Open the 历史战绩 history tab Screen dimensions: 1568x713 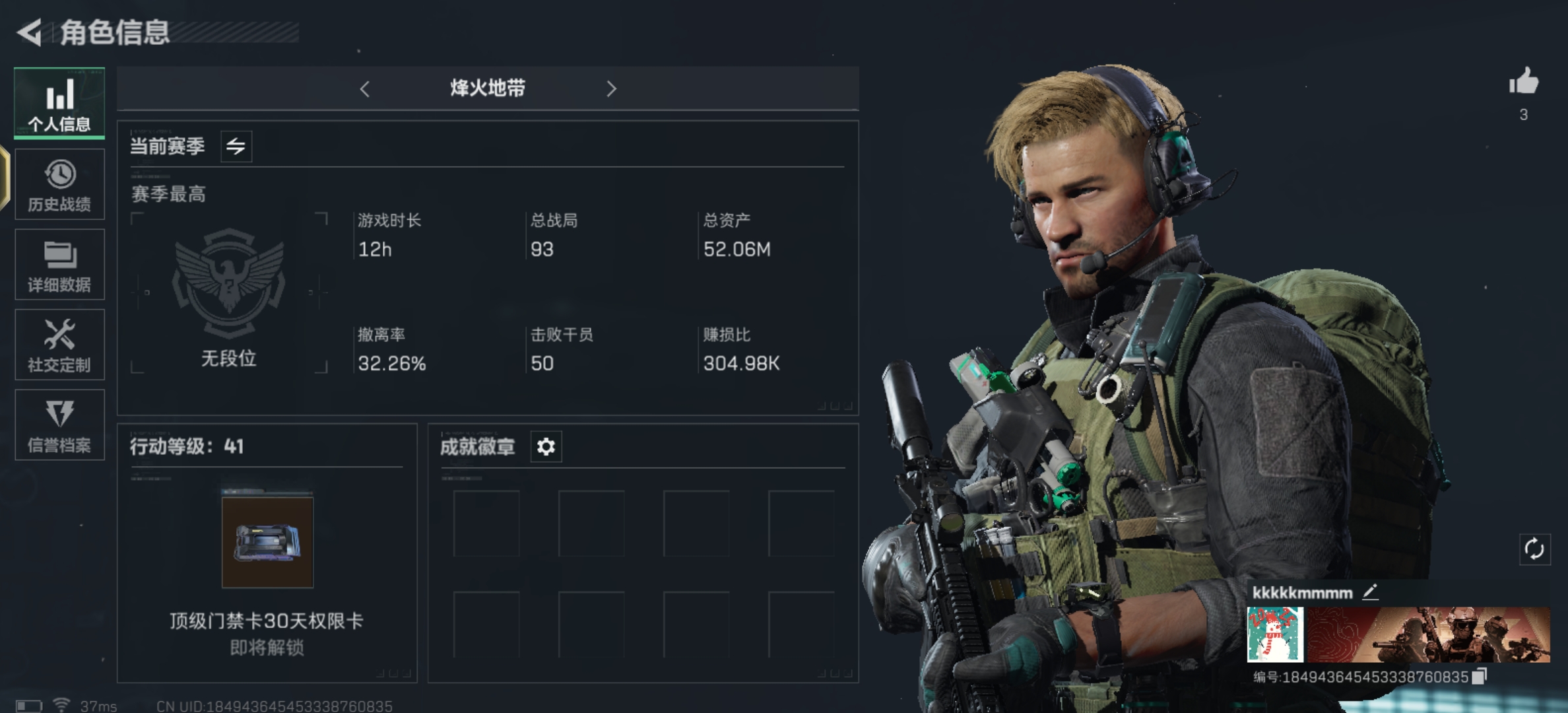(59, 184)
